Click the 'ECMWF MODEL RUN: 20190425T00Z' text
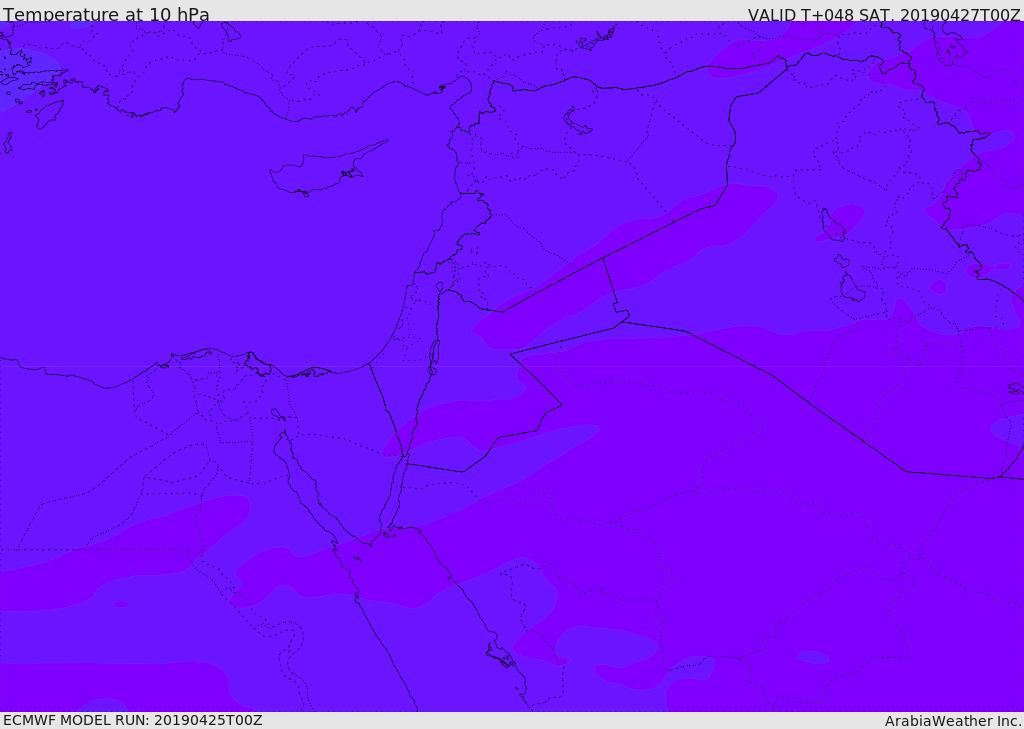 point(133,720)
